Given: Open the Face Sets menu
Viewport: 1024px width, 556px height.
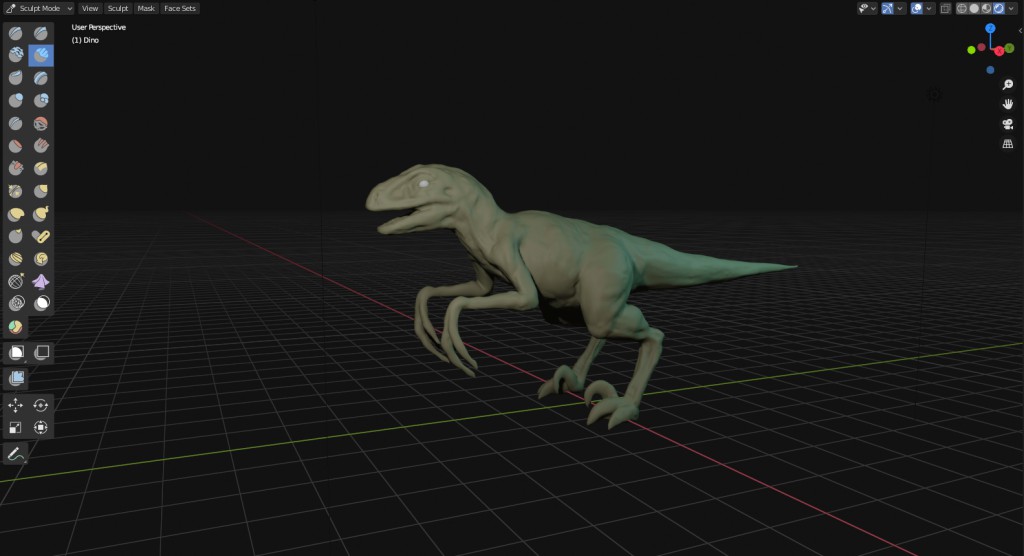Looking at the screenshot, I should pos(181,8).
